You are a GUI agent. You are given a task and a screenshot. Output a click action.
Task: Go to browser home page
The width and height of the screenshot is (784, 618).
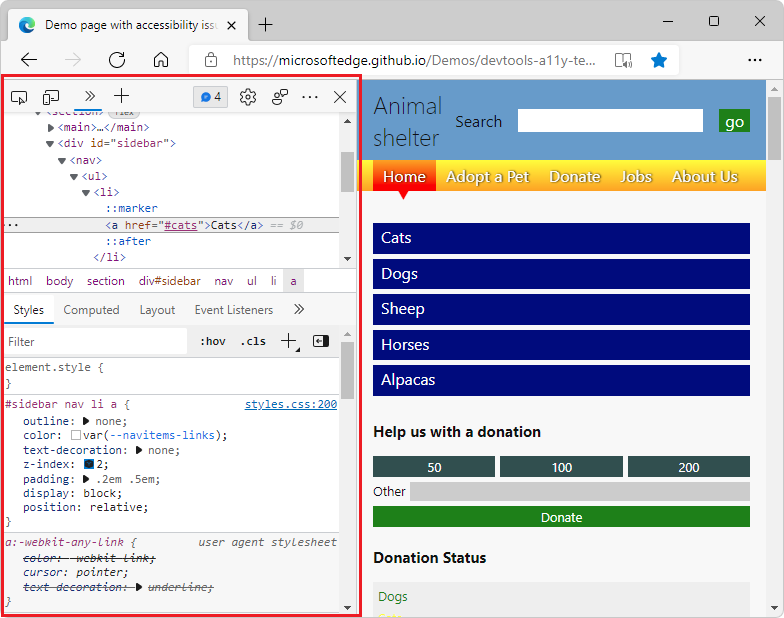160,60
